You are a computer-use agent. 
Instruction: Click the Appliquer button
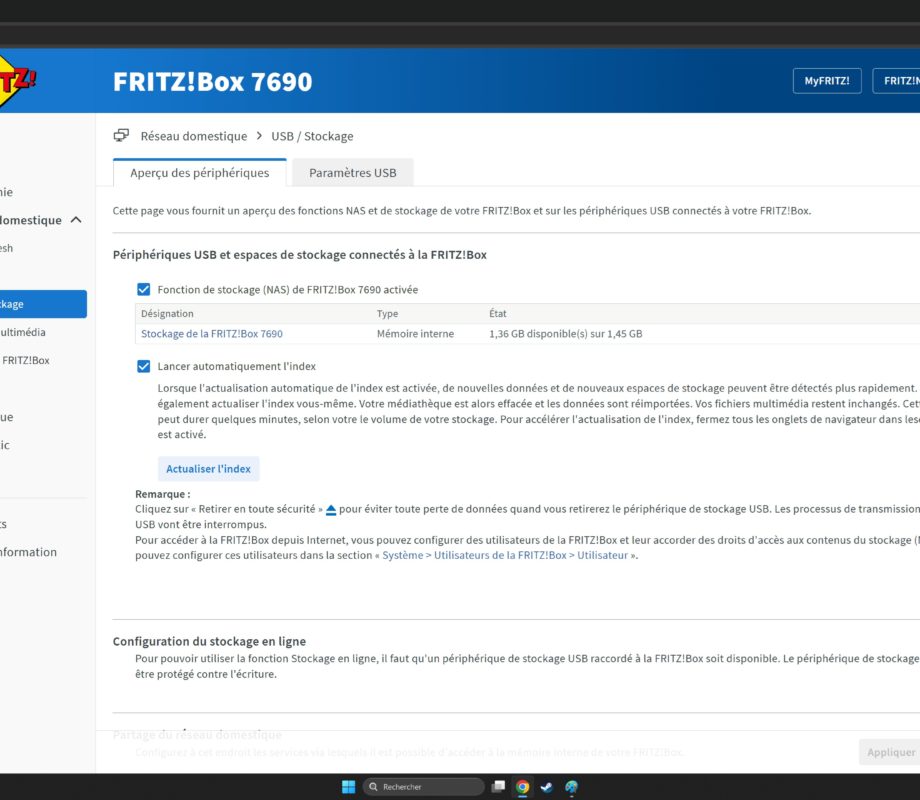[x=891, y=752]
